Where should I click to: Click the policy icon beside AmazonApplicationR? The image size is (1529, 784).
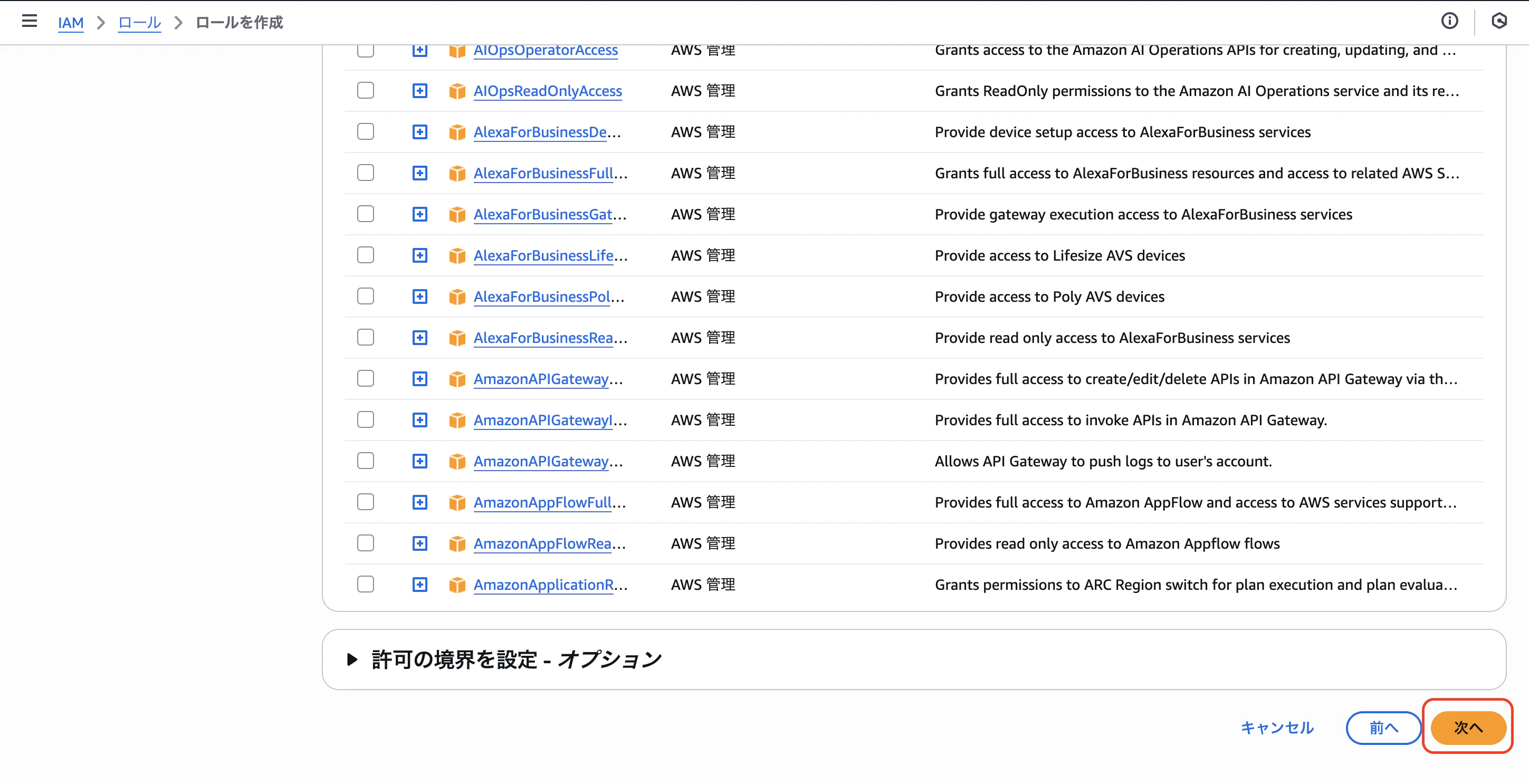pos(457,585)
